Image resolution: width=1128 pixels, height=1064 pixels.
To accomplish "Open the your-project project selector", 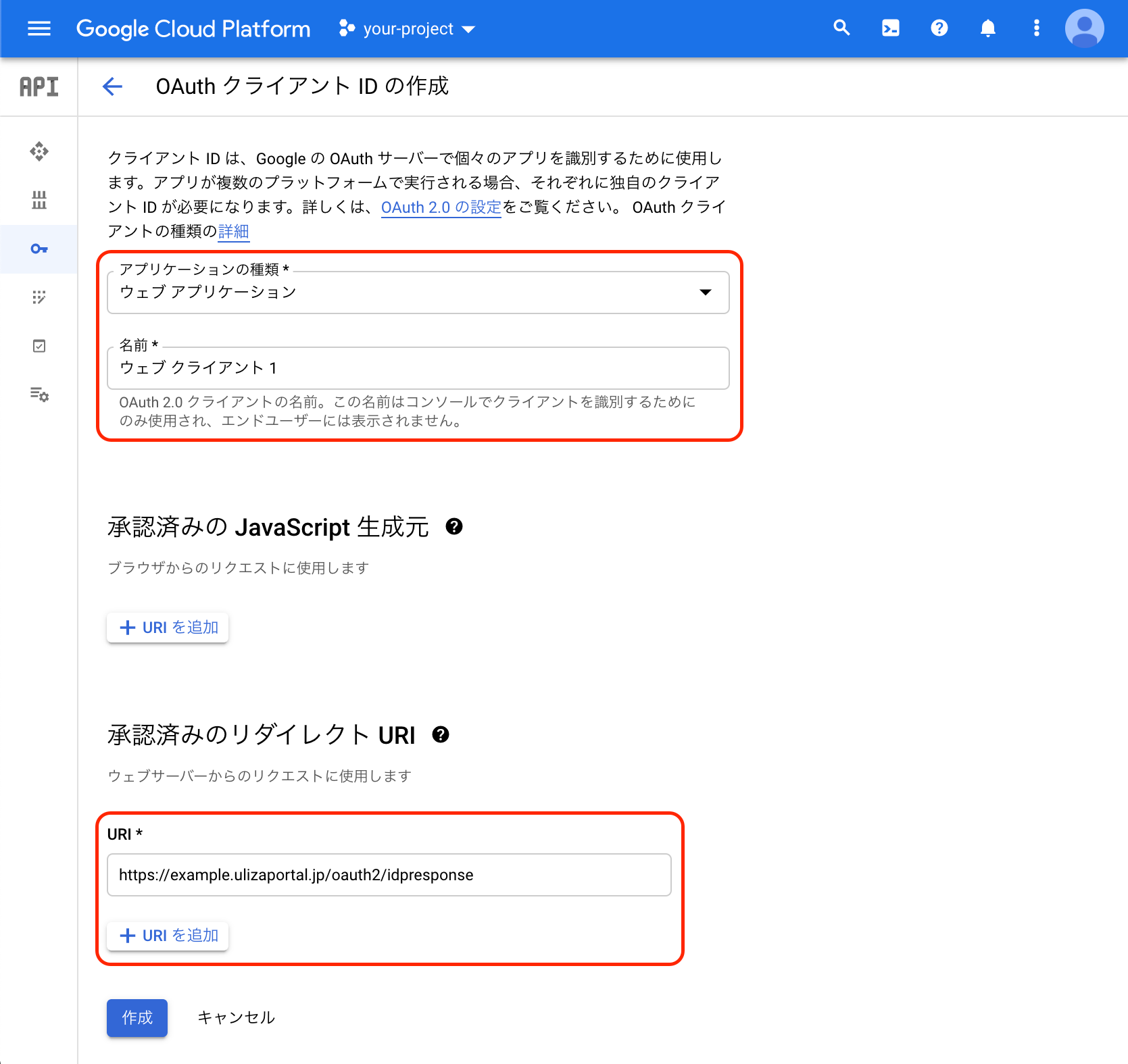I will (408, 29).
